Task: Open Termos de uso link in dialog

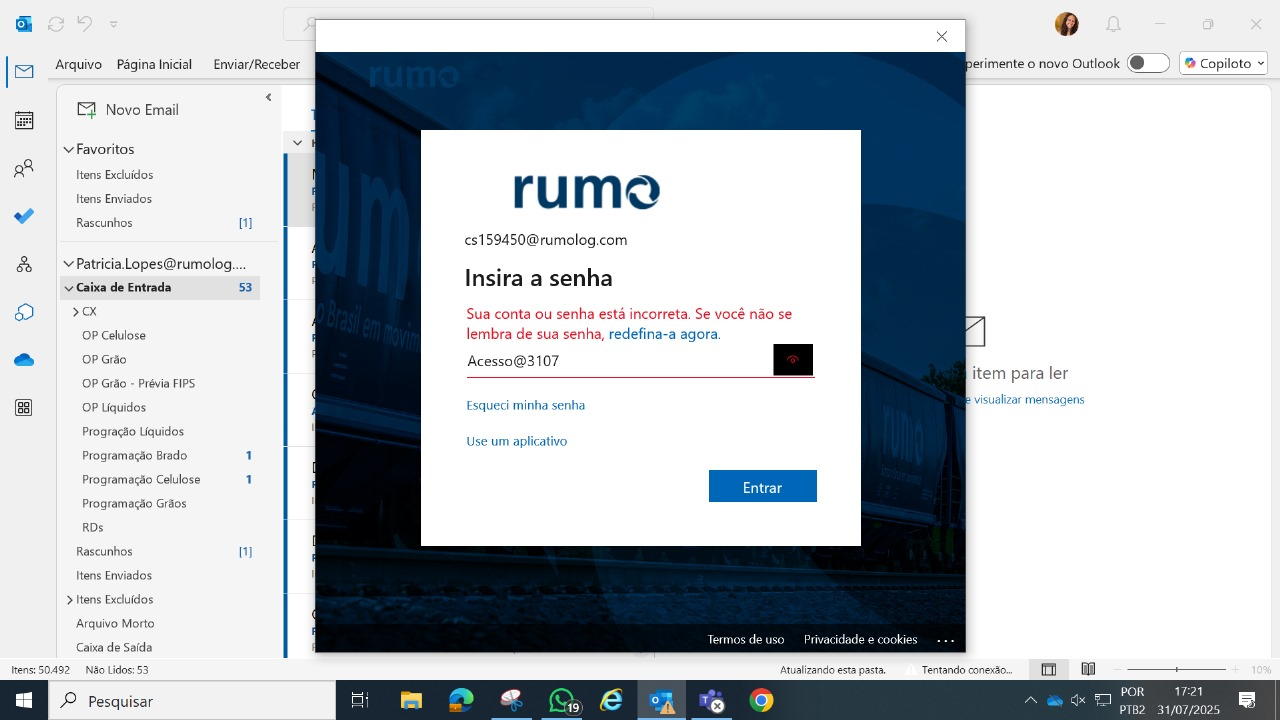Action: click(x=746, y=639)
